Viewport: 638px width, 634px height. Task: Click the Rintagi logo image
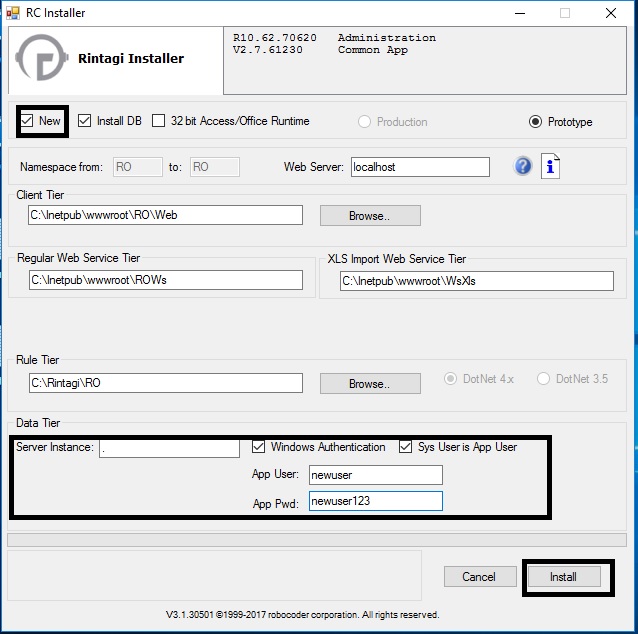pos(42,58)
